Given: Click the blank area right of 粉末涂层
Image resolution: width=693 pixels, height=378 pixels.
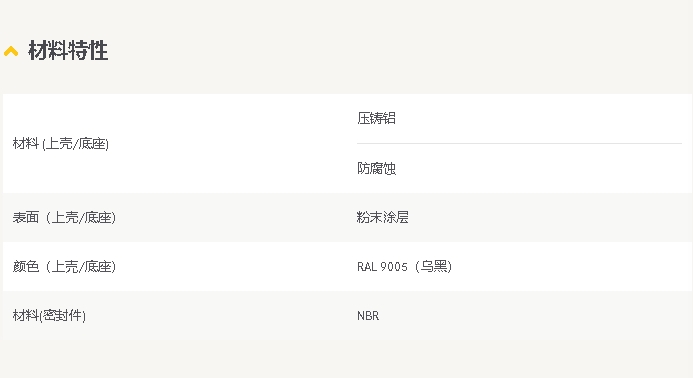Looking at the screenshot, I should pos(548,218).
